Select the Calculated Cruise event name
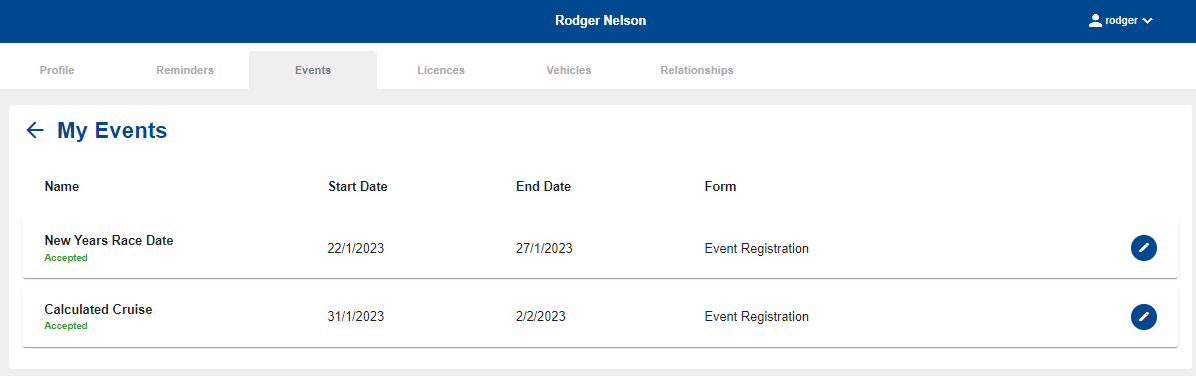Image resolution: width=1196 pixels, height=376 pixels. tap(98, 310)
